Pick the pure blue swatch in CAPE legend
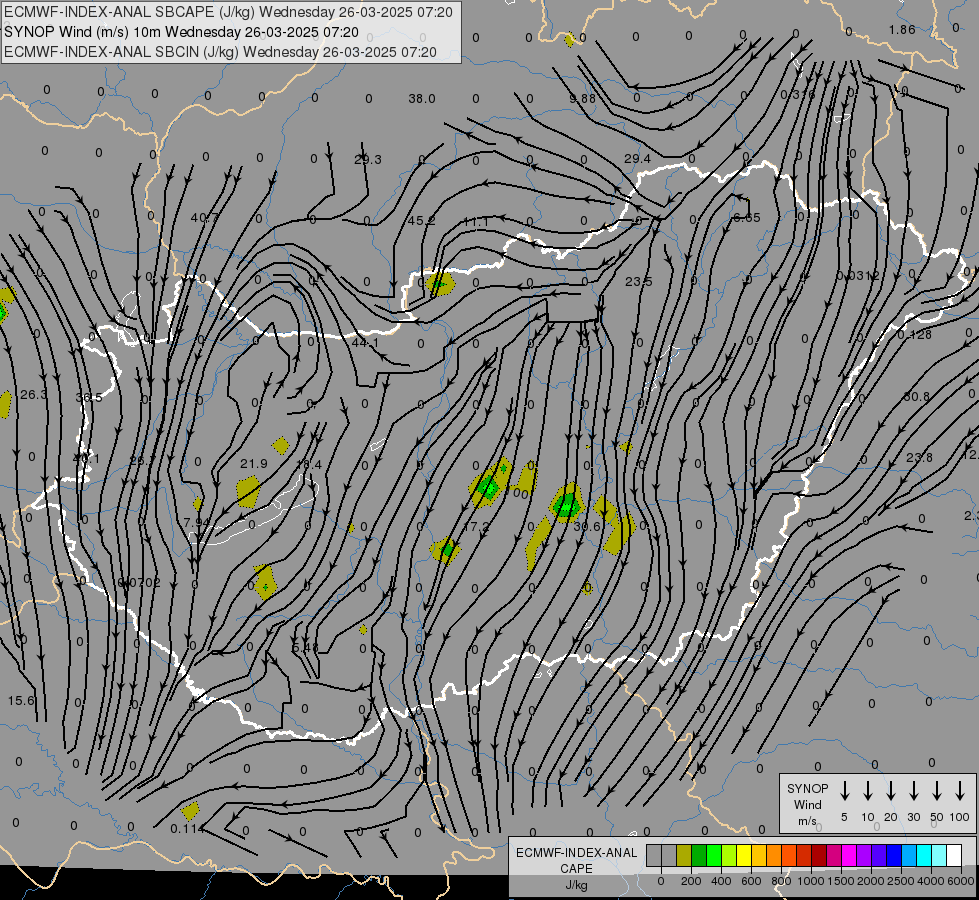The image size is (979, 900). coord(894,855)
